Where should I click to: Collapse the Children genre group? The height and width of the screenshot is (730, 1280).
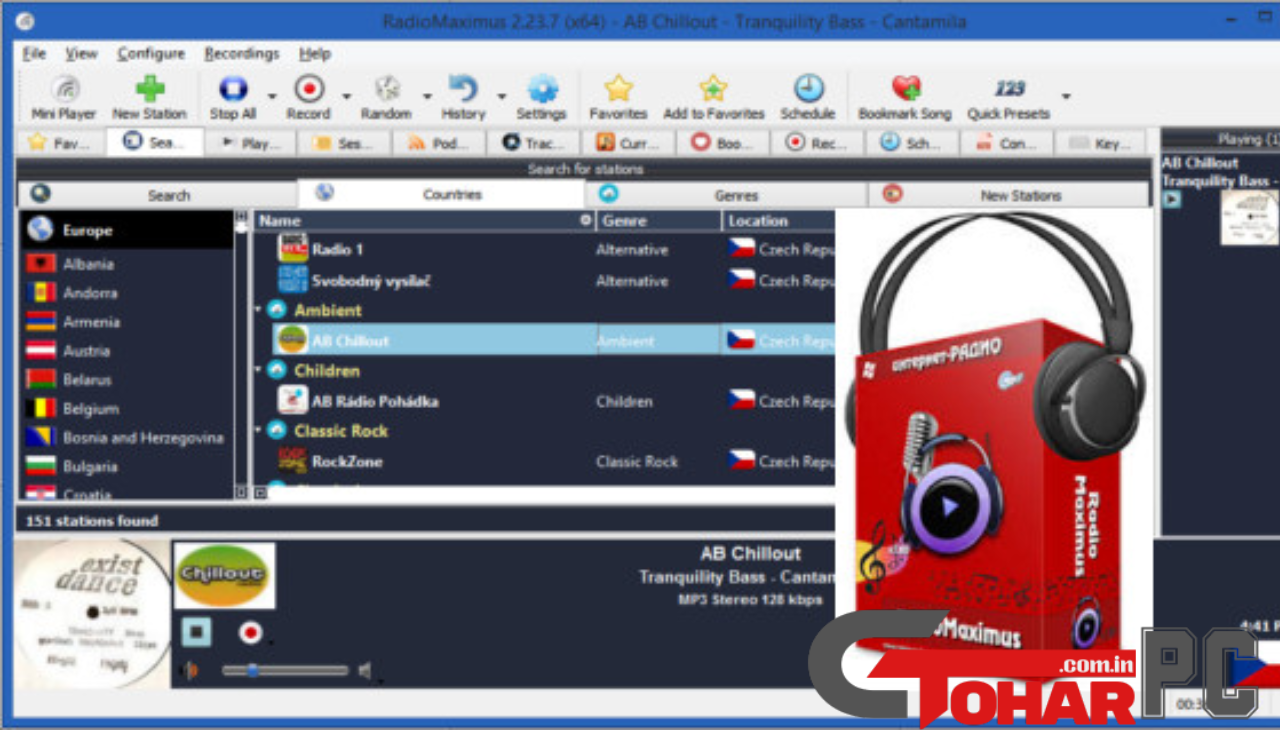(259, 371)
